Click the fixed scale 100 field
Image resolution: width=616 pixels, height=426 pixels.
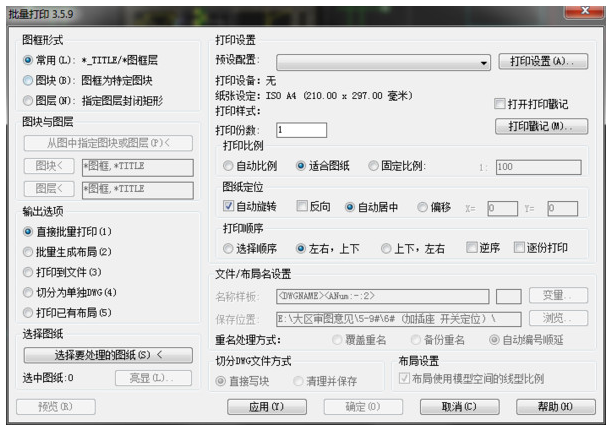[539, 167]
